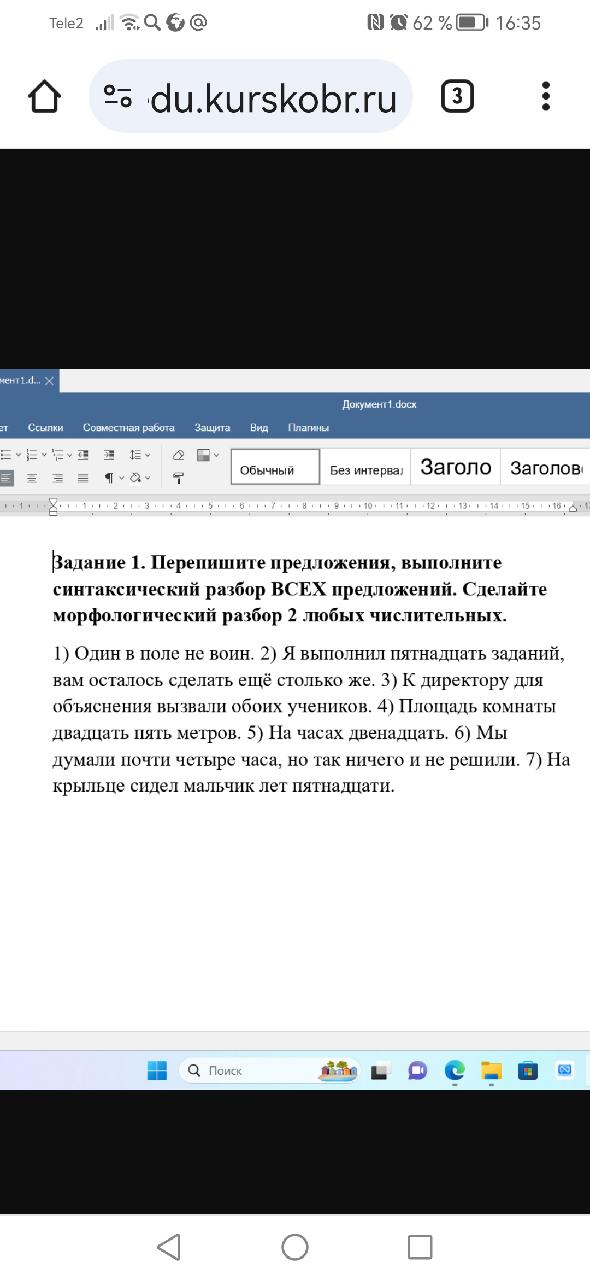Open the Плагины menu tab
Screen dimensions: 590x1280
[x=309, y=428]
